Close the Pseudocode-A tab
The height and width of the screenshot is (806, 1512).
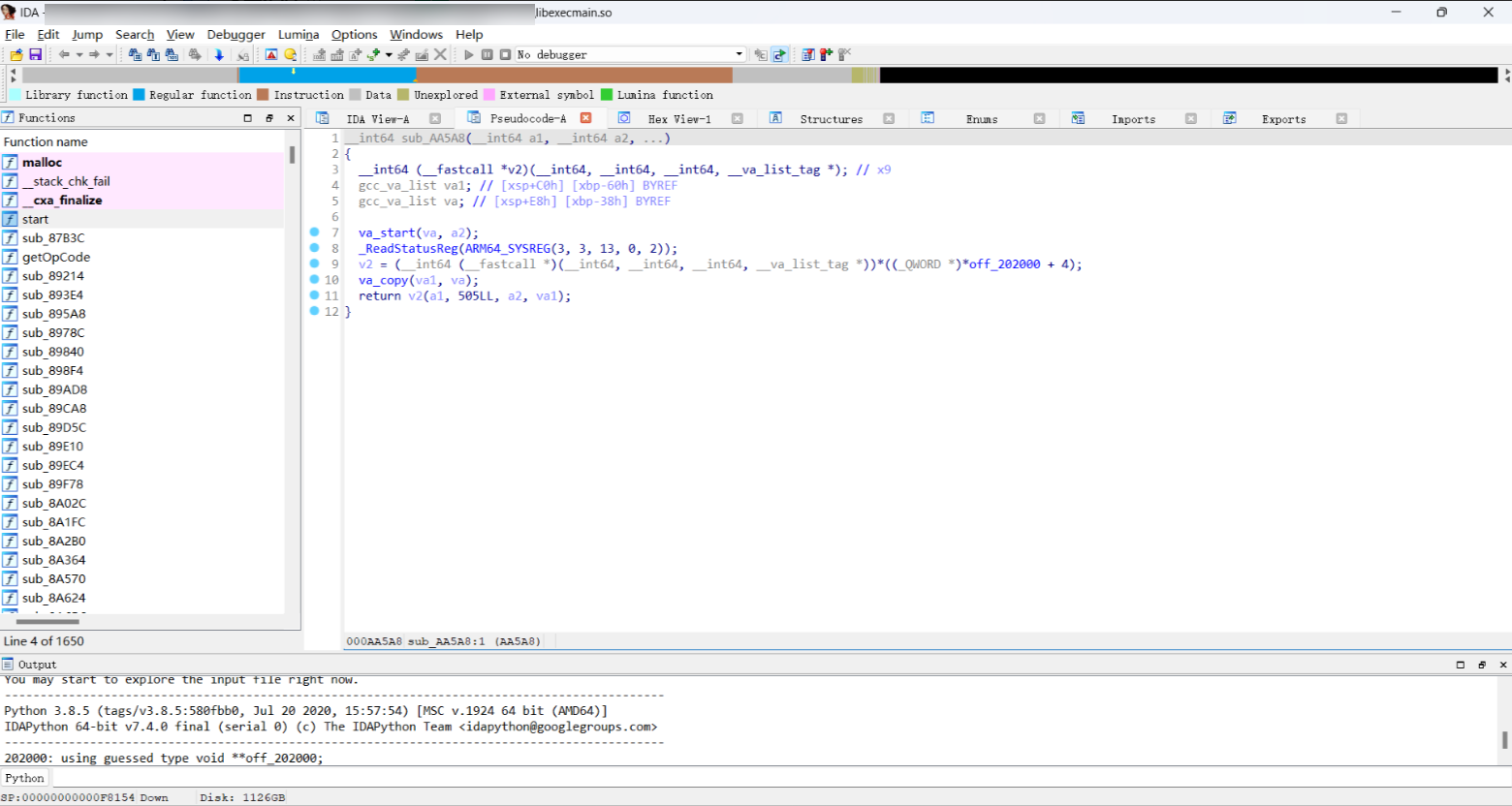585,118
